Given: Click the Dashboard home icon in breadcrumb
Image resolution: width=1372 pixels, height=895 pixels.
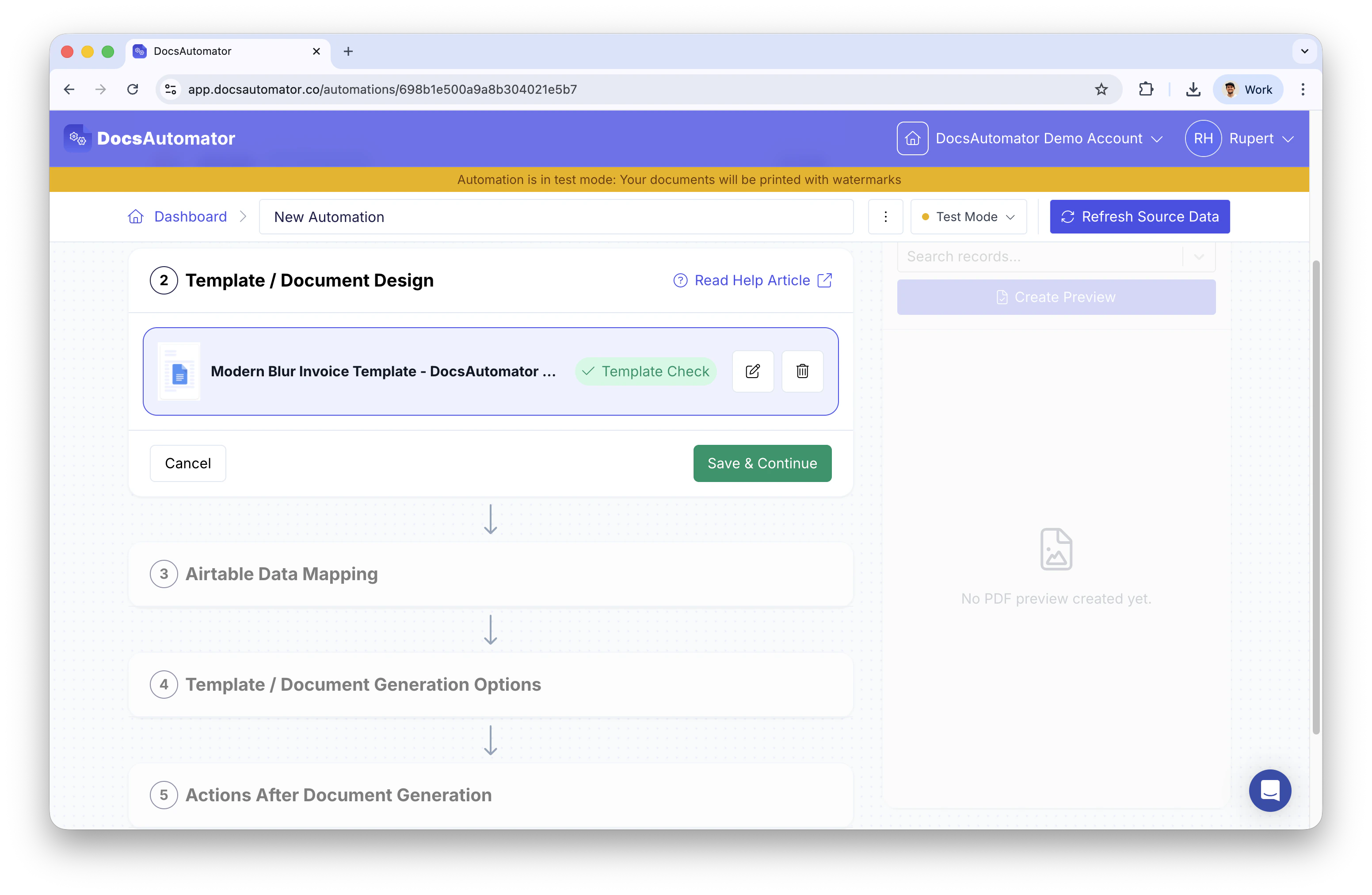Looking at the screenshot, I should [135, 217].
